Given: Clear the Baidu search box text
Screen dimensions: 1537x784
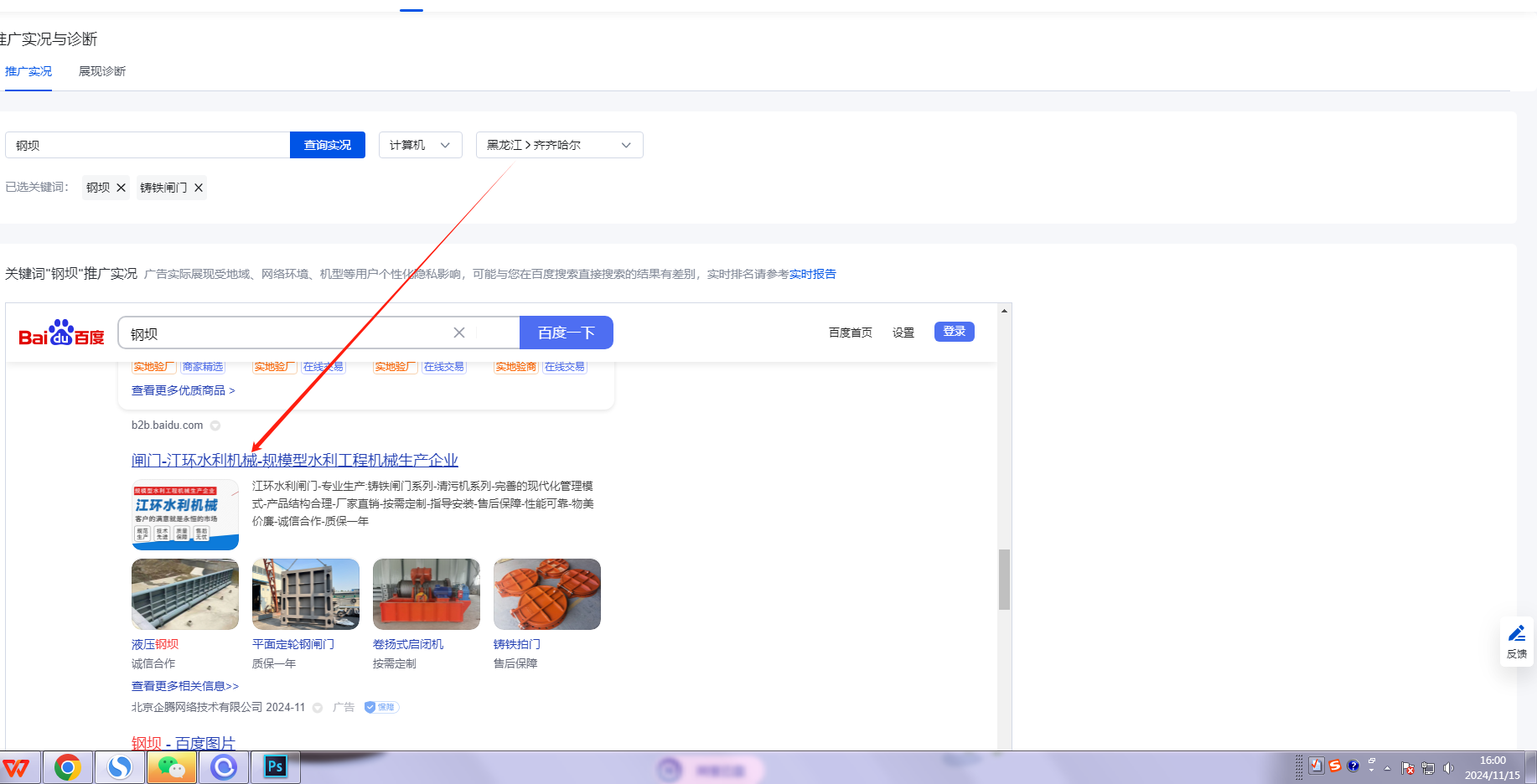Looking at the screenshot, I should point(459,333).
